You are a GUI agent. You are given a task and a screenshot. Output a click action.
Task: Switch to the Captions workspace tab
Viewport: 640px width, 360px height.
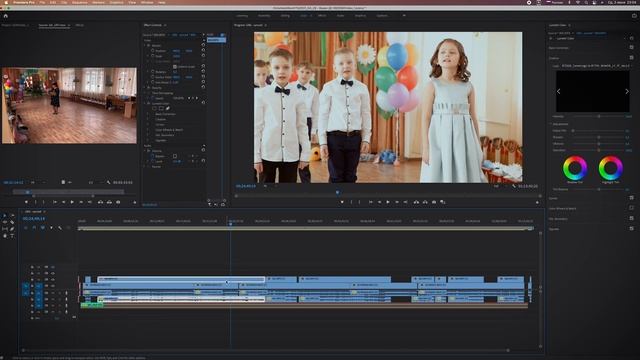(x=382, y=16)
